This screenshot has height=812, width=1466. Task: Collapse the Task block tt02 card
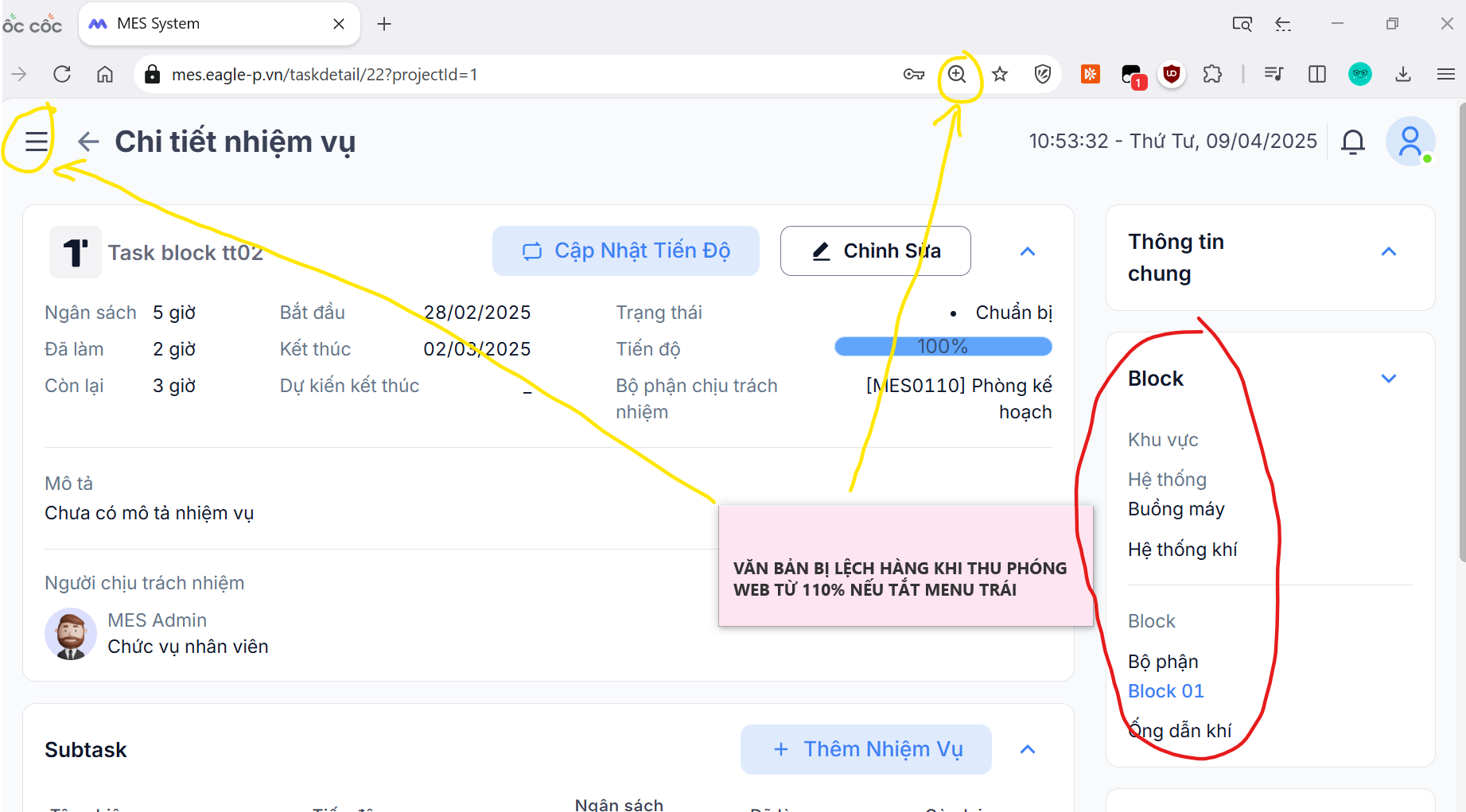(x=1028, y=251)
